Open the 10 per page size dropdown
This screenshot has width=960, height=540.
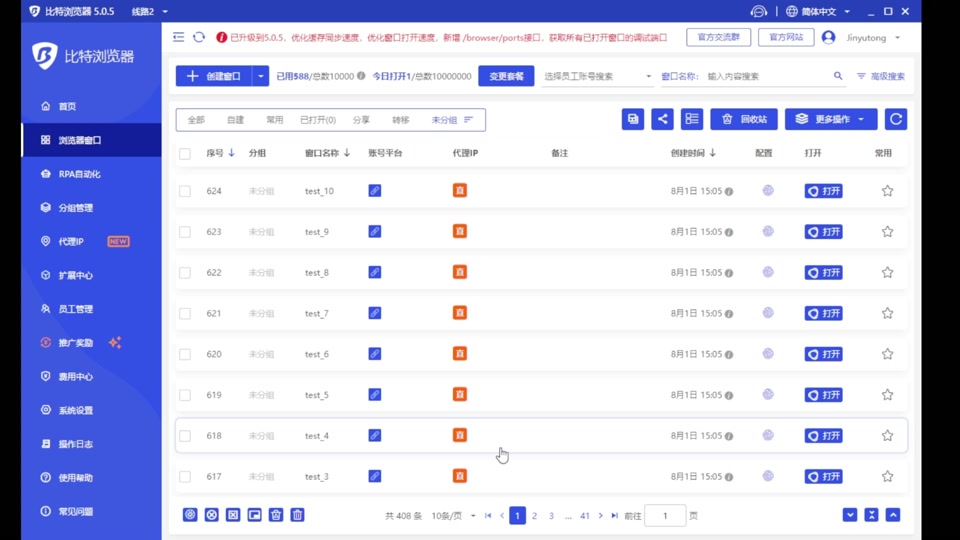point(453,516)
